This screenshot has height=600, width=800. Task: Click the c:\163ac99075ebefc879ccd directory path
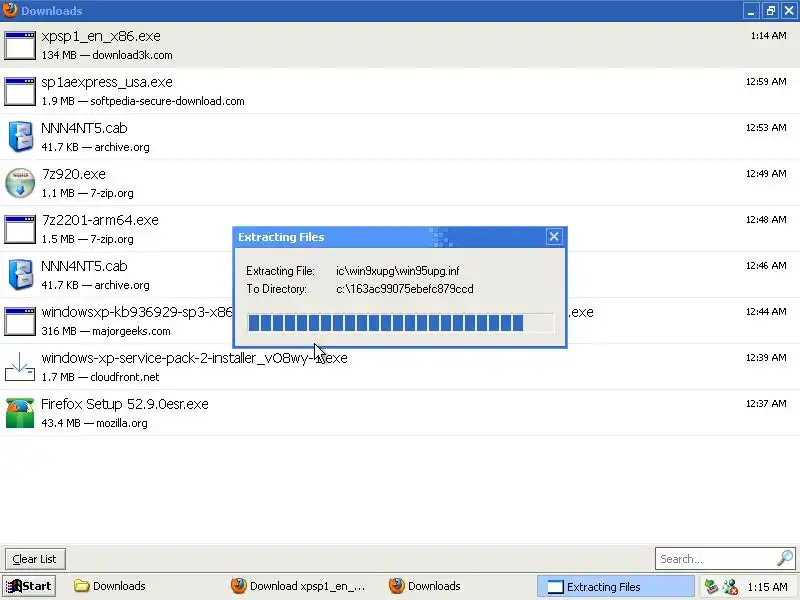(405, 289)
